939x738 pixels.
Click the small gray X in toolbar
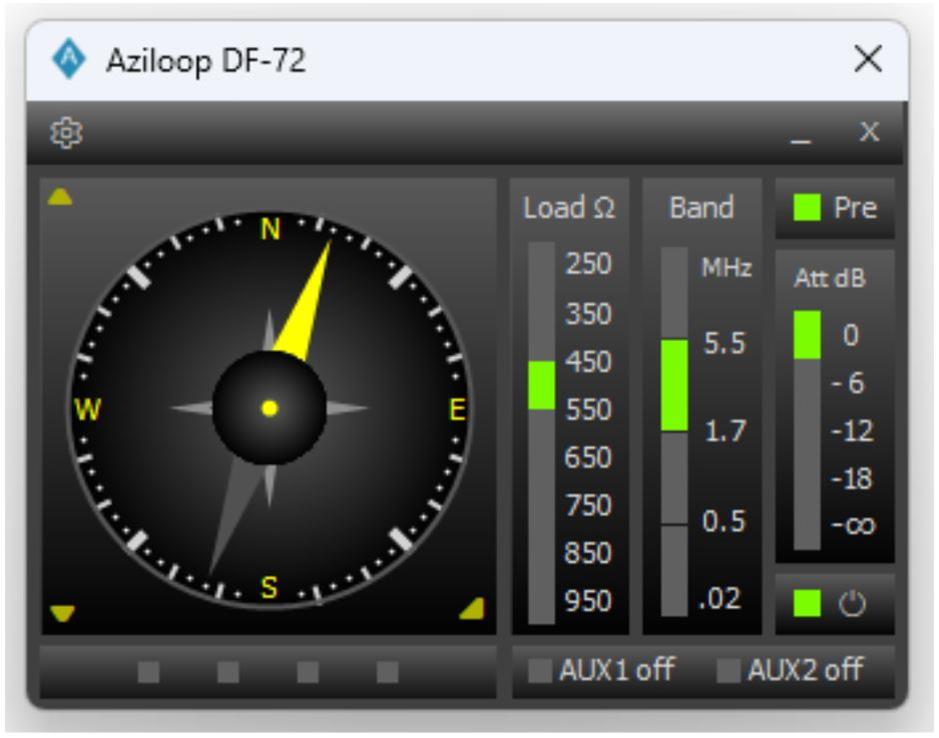coord(869,132)
